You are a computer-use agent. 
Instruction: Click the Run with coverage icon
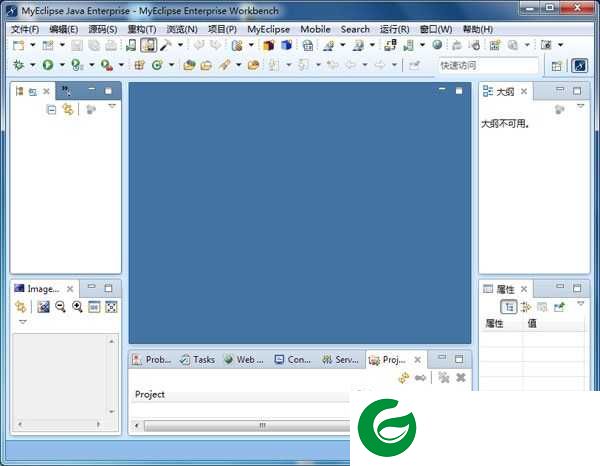click(77, 65)
